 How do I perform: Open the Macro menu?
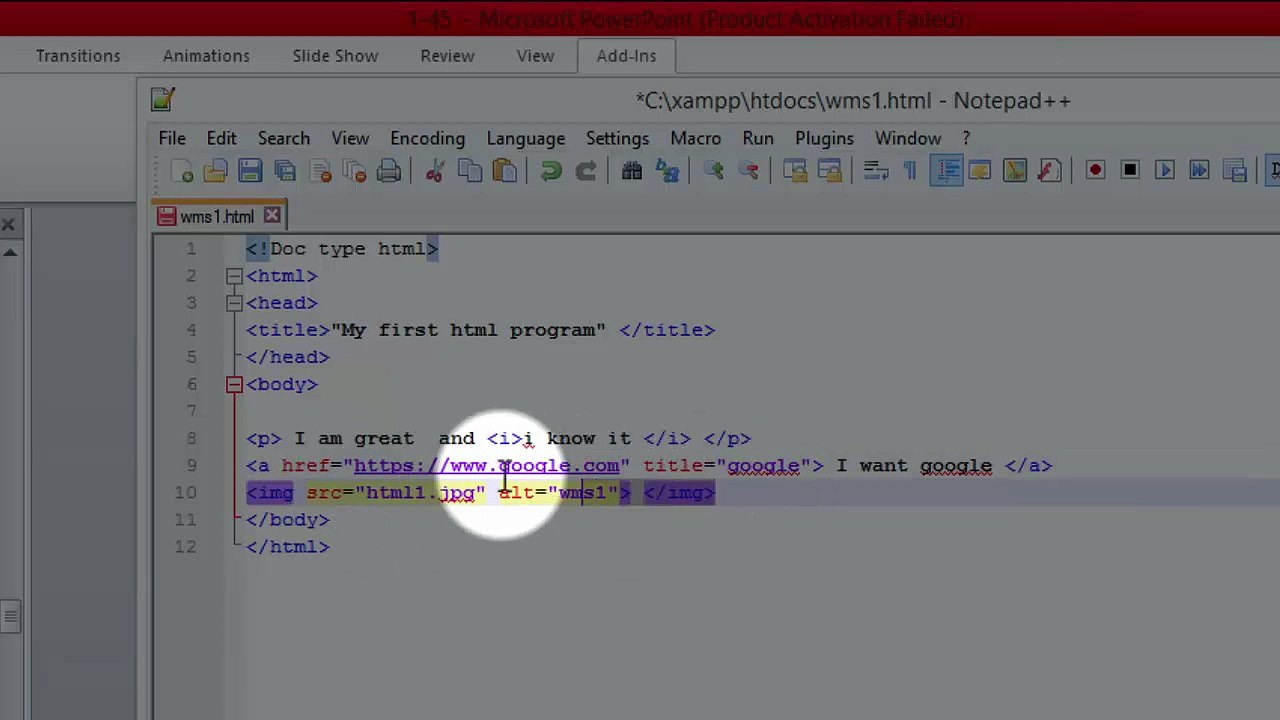695,138
